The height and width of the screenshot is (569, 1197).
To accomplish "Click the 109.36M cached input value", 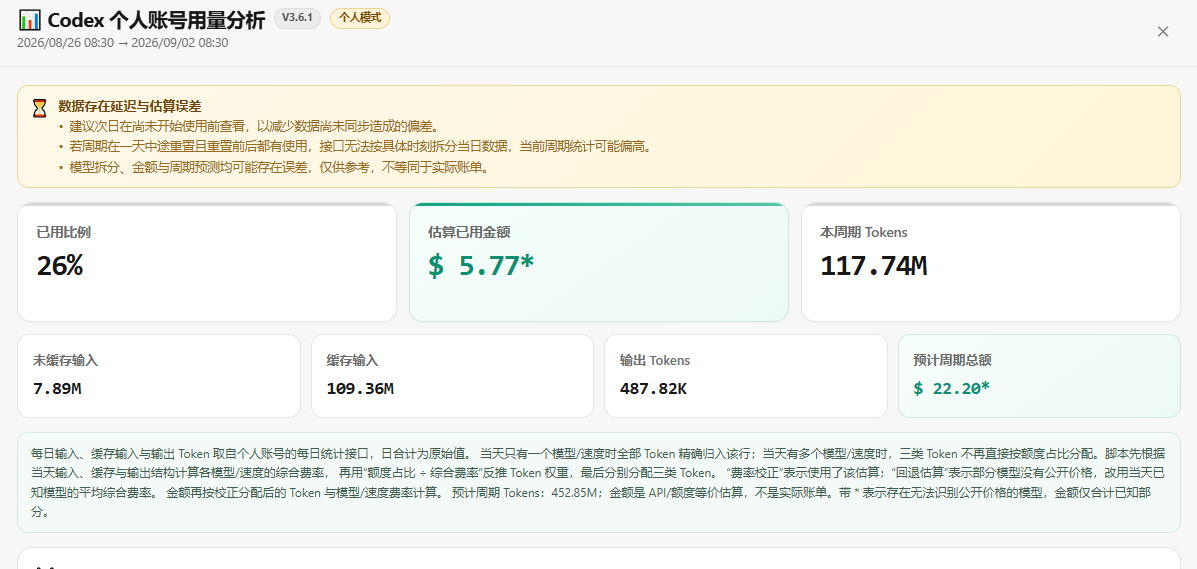I will pos(360,388).
